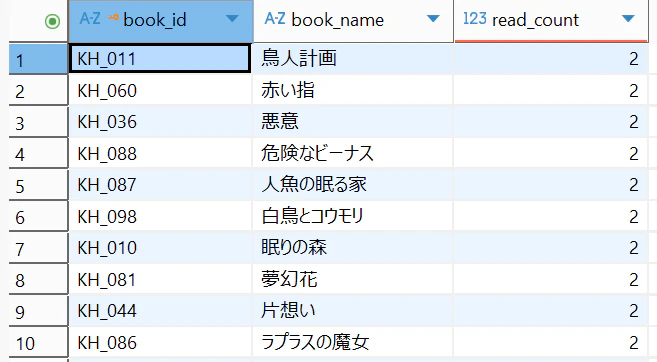
Task: Click the green record indicator icon in grid corner
Action: click(52, 21)
